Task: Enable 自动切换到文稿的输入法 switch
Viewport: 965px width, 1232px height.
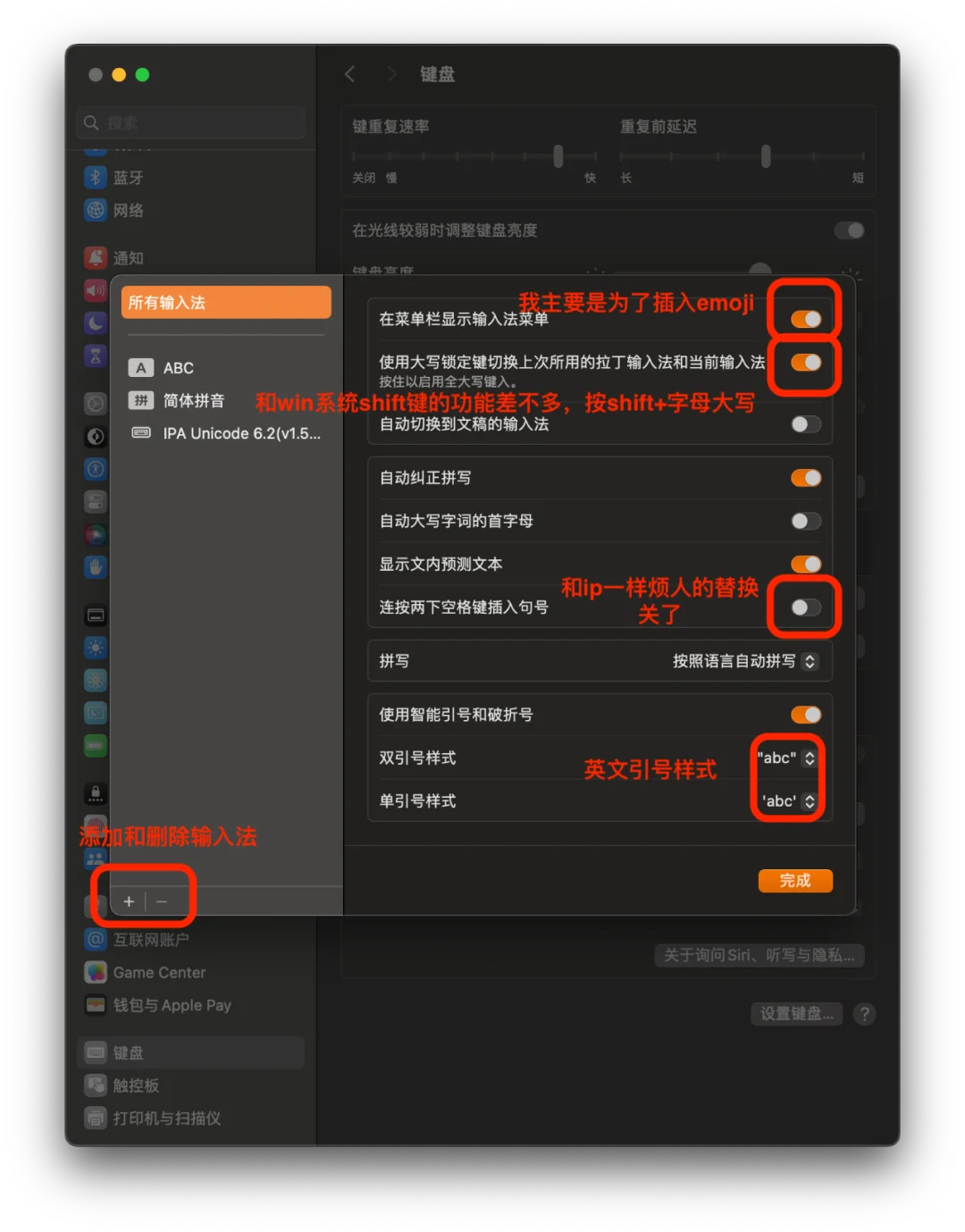Action: pos(806,424)
